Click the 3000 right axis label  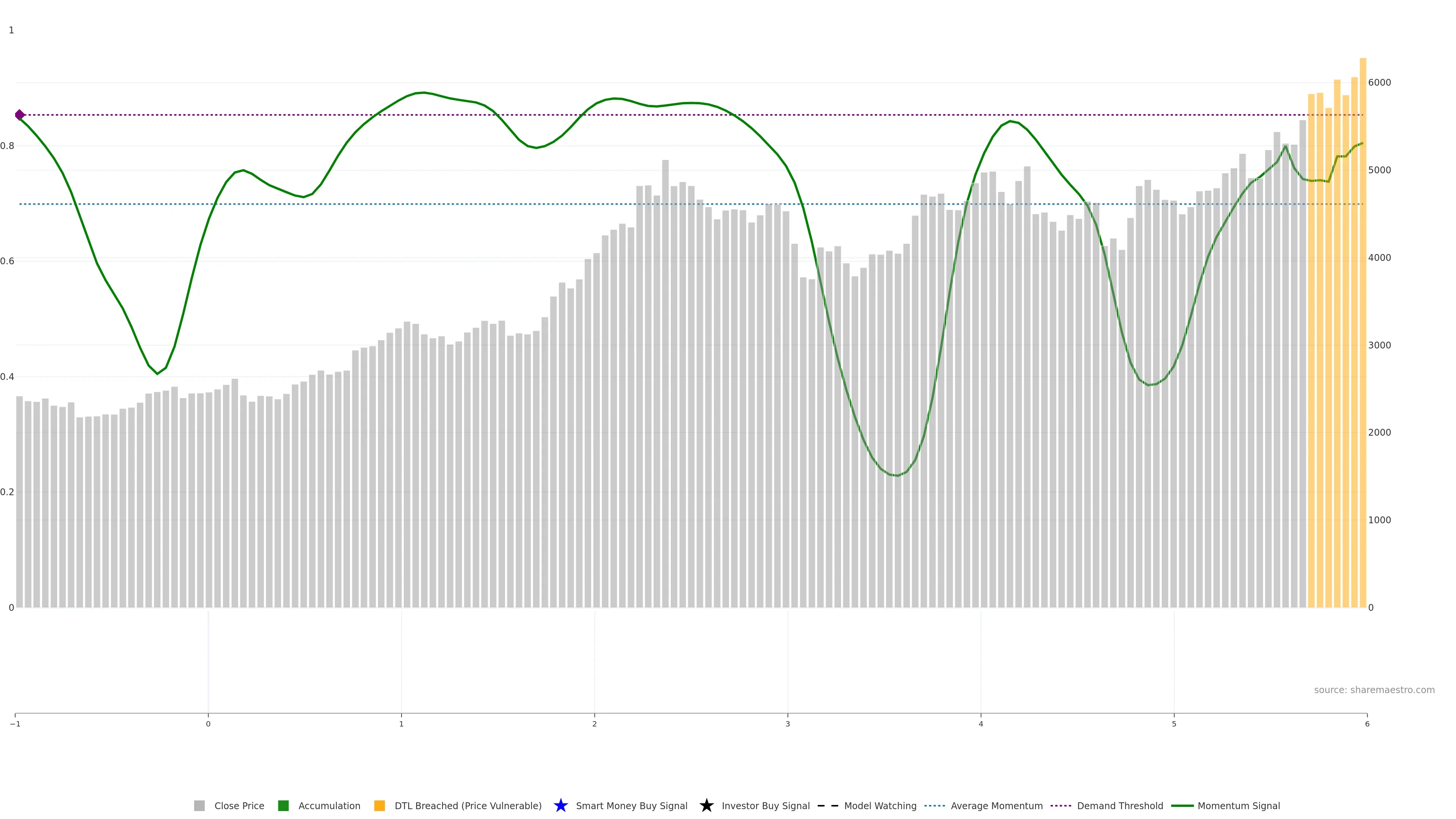(x=1379, y=345)
